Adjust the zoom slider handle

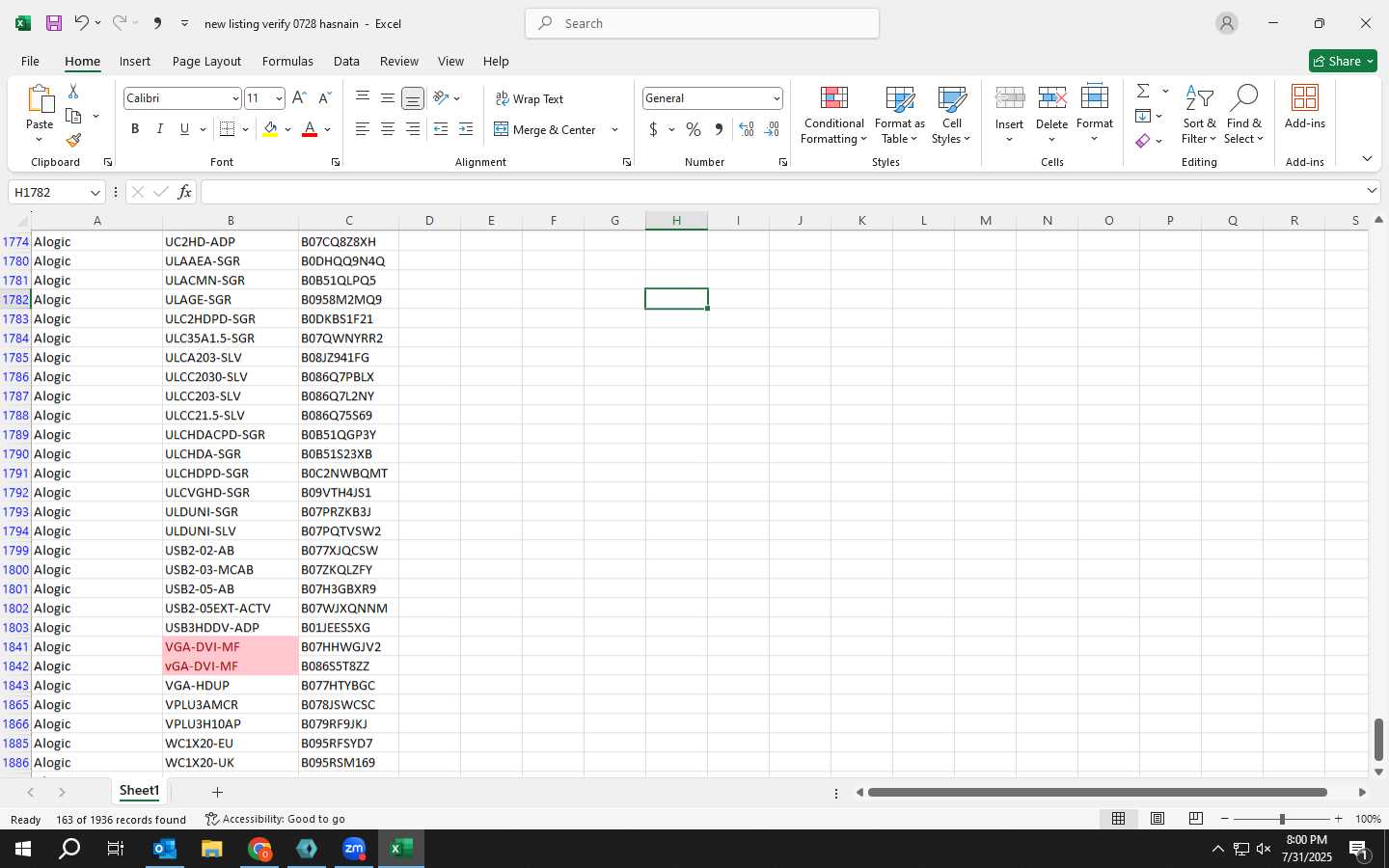1282,819
